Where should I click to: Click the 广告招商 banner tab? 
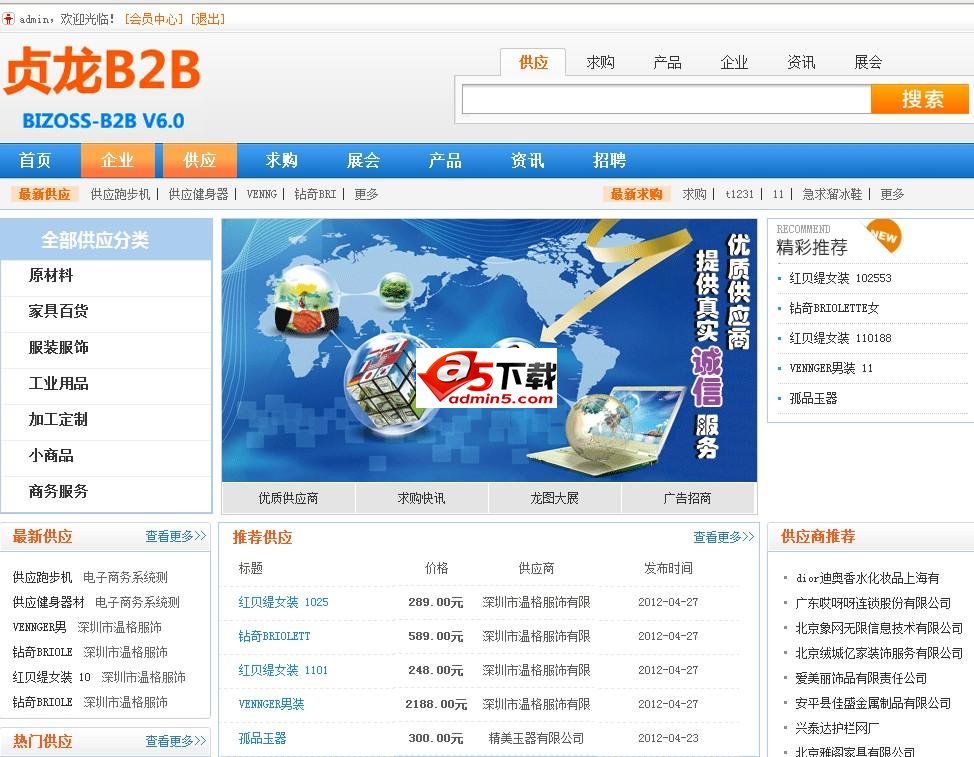coord(689,497)
